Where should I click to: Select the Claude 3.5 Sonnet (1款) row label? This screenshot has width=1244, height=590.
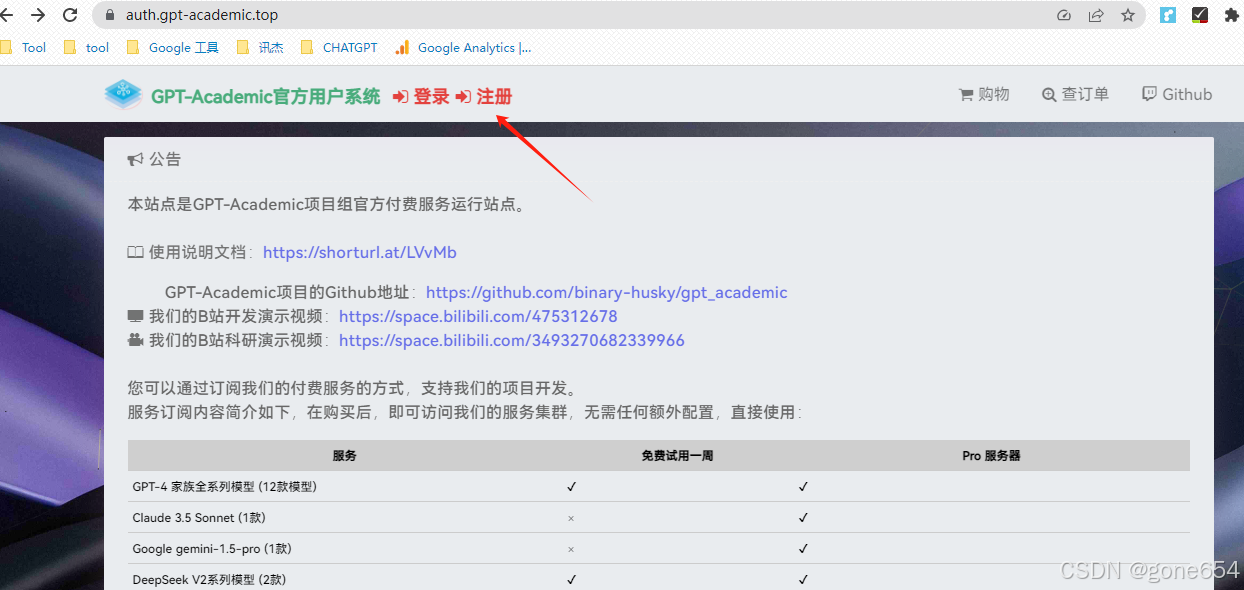pos(199,517)
